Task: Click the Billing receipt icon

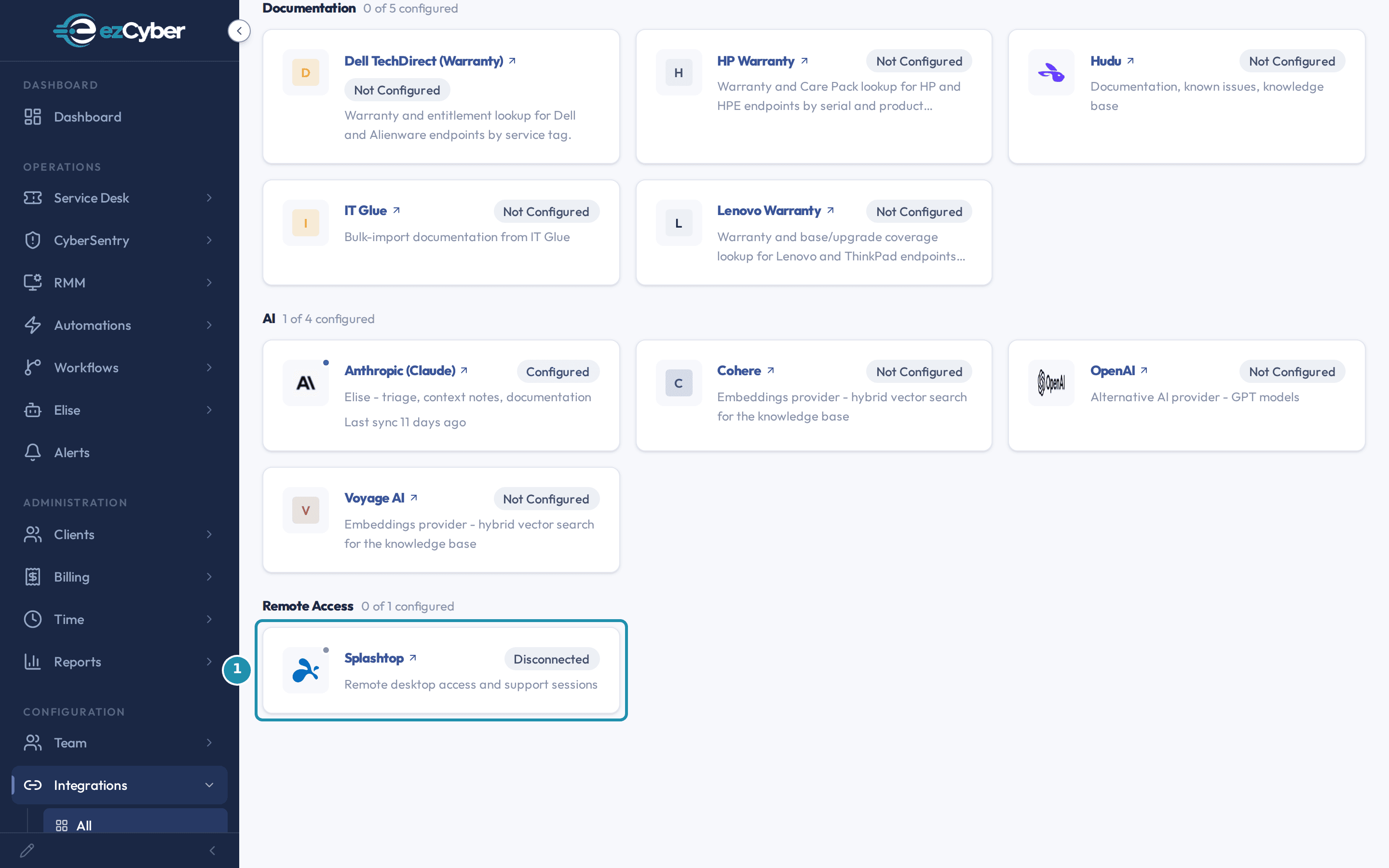Action: [33, 577]
